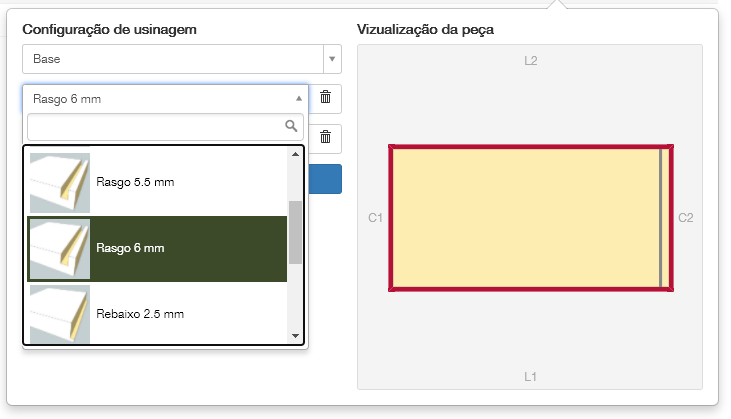Screen dimensions: 731x419
Task: Click the Rasgo 6 mm thumbnail image
Action: pyautogui.click(x=60, y=248)
